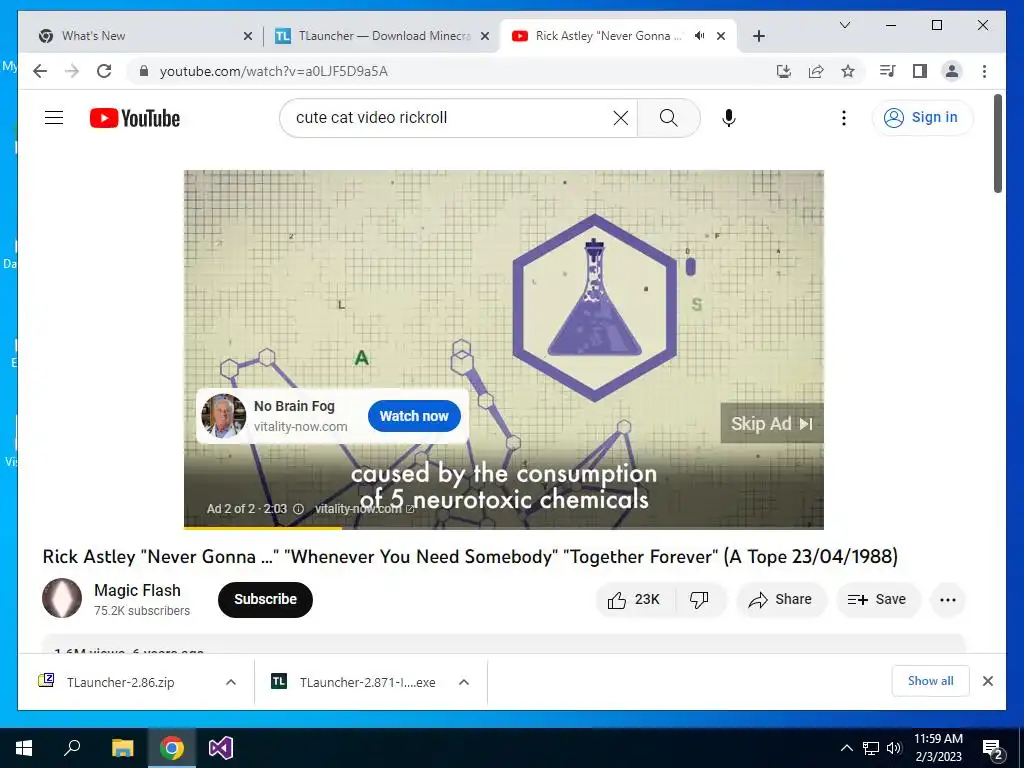
Task: Expand options for TLauncher-2.871 exe download
Action: coord(464,682)
